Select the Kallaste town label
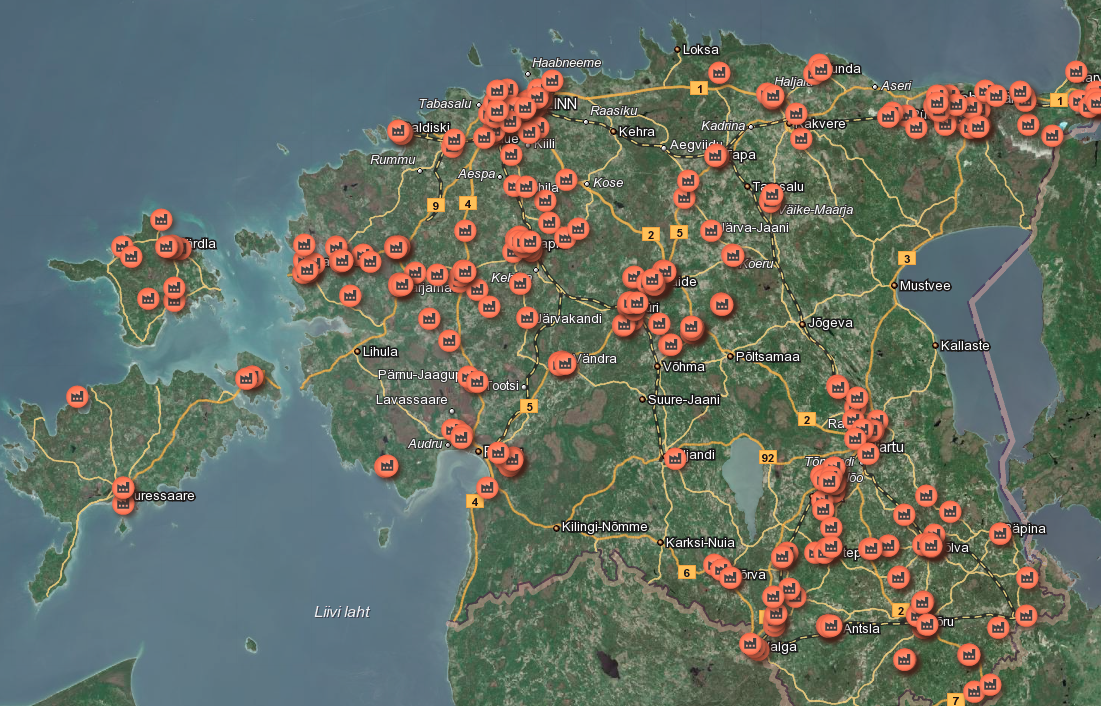 tap(965, 346)
